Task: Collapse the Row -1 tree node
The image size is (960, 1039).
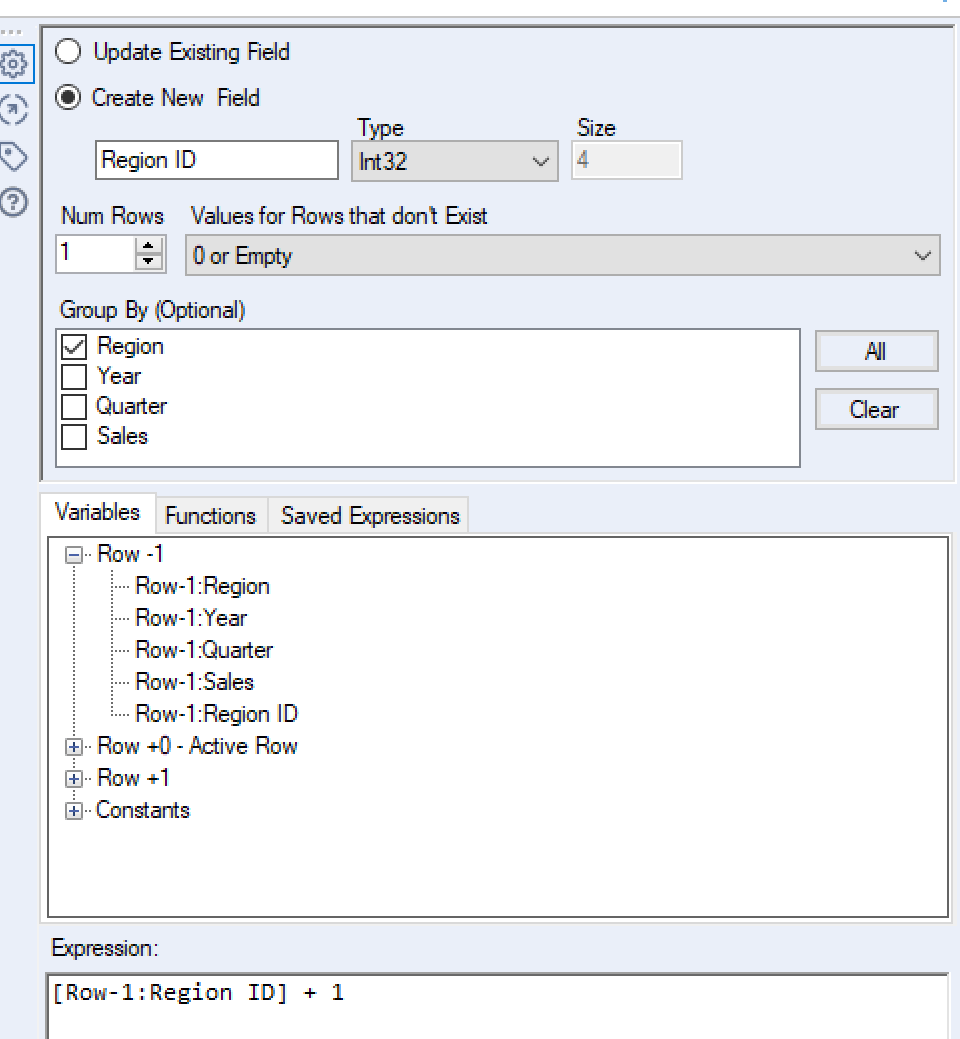Action: pos(74,555)
